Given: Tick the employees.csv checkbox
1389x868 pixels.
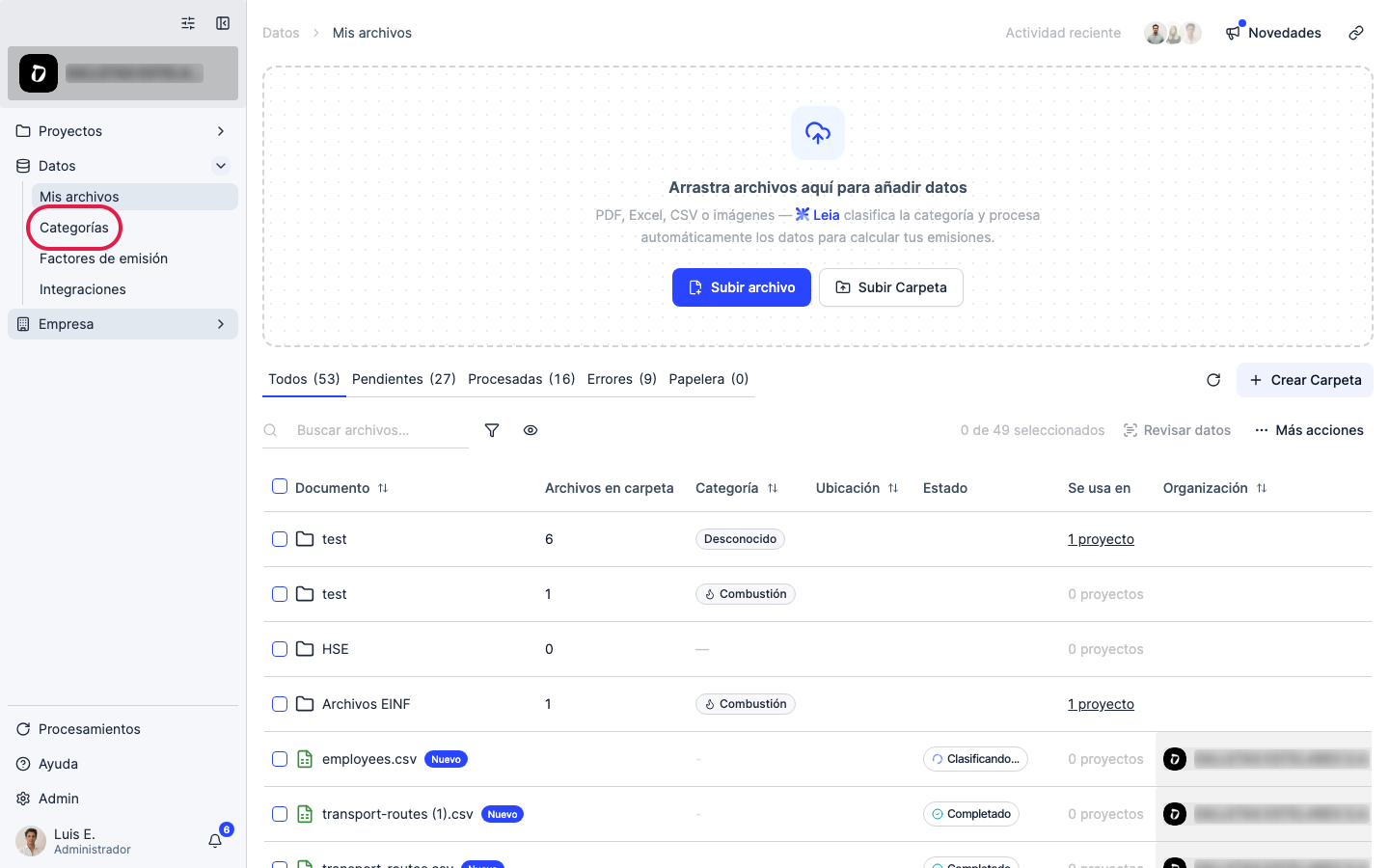Looking at the screenshot, I should (280, 759).
